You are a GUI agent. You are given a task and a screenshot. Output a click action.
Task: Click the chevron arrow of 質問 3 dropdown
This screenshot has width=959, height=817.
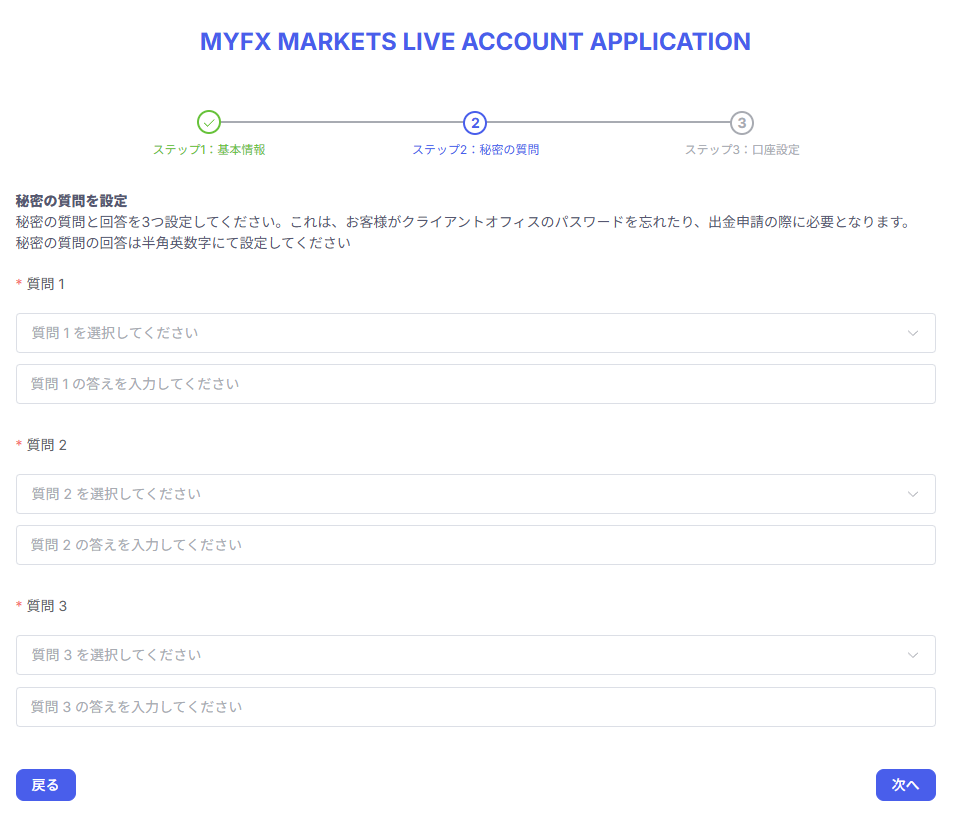pos(913,655)
